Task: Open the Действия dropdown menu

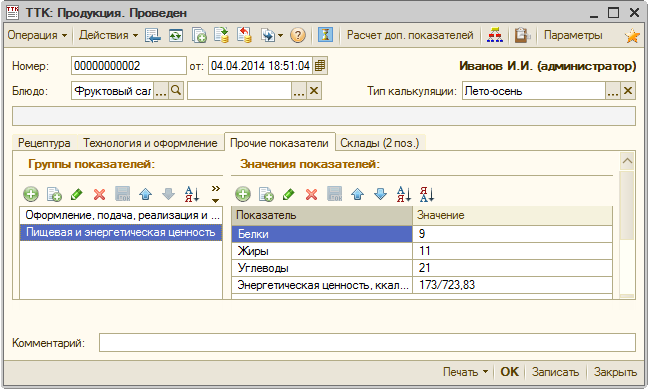Action: click(x=109, y=35)
